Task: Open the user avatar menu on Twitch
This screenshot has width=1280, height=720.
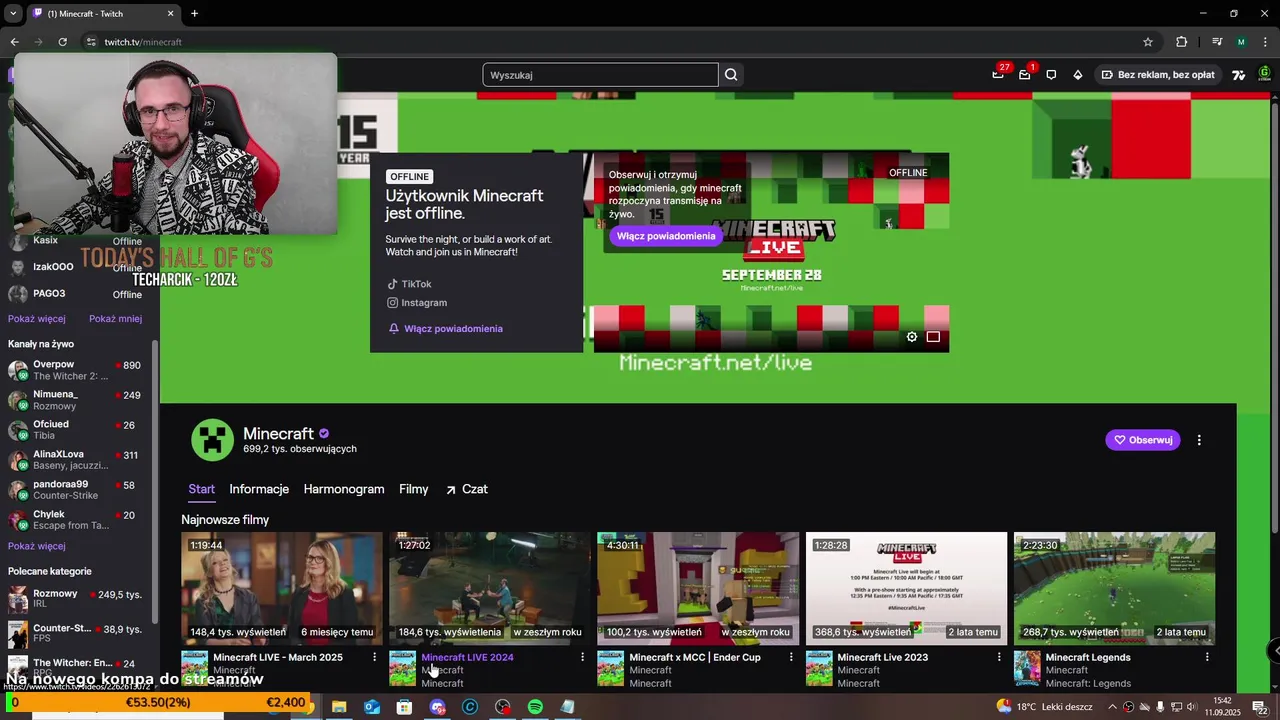Action: click(1264, 74)
